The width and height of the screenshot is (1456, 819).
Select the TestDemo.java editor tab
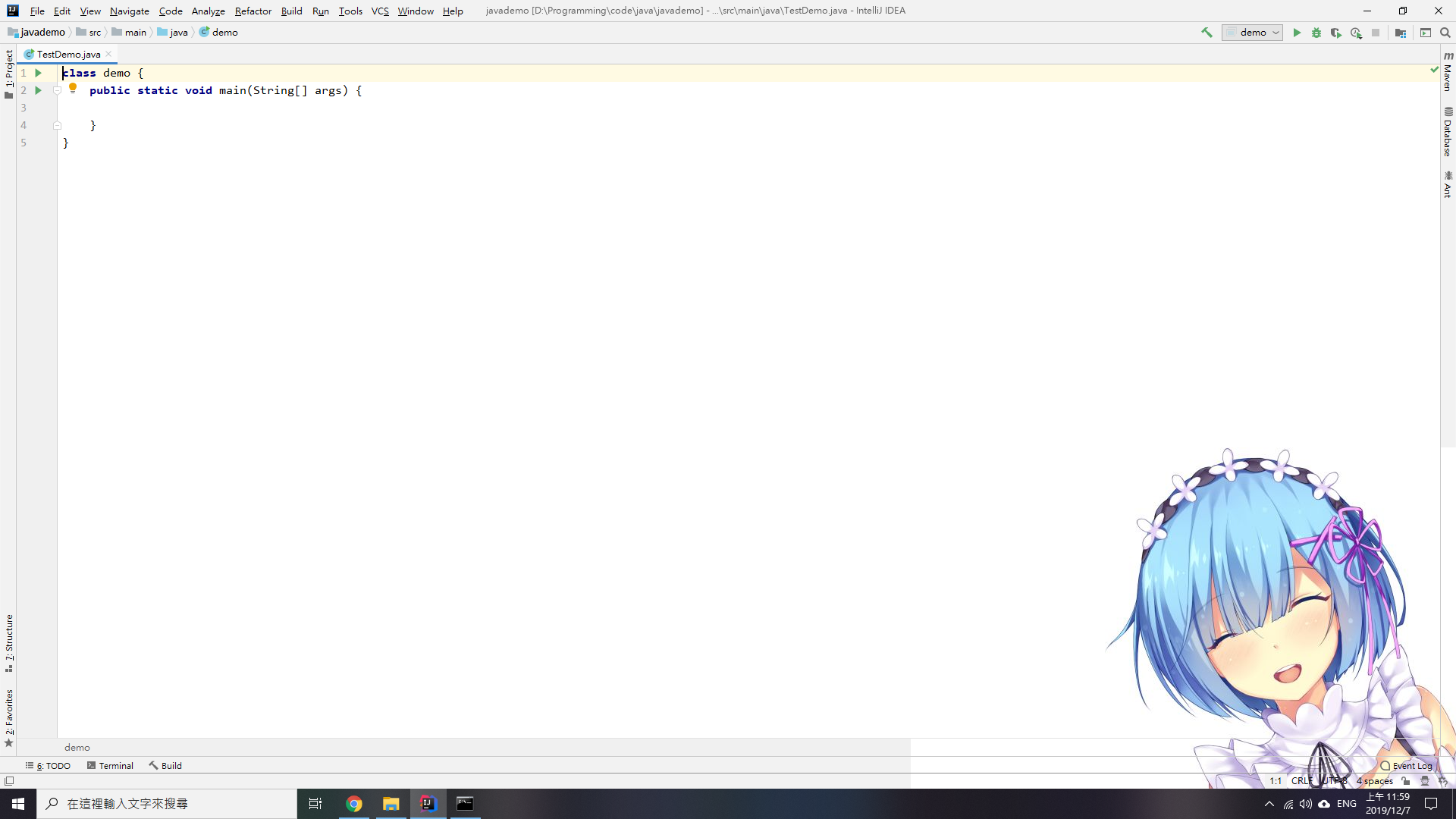(68, 54)
